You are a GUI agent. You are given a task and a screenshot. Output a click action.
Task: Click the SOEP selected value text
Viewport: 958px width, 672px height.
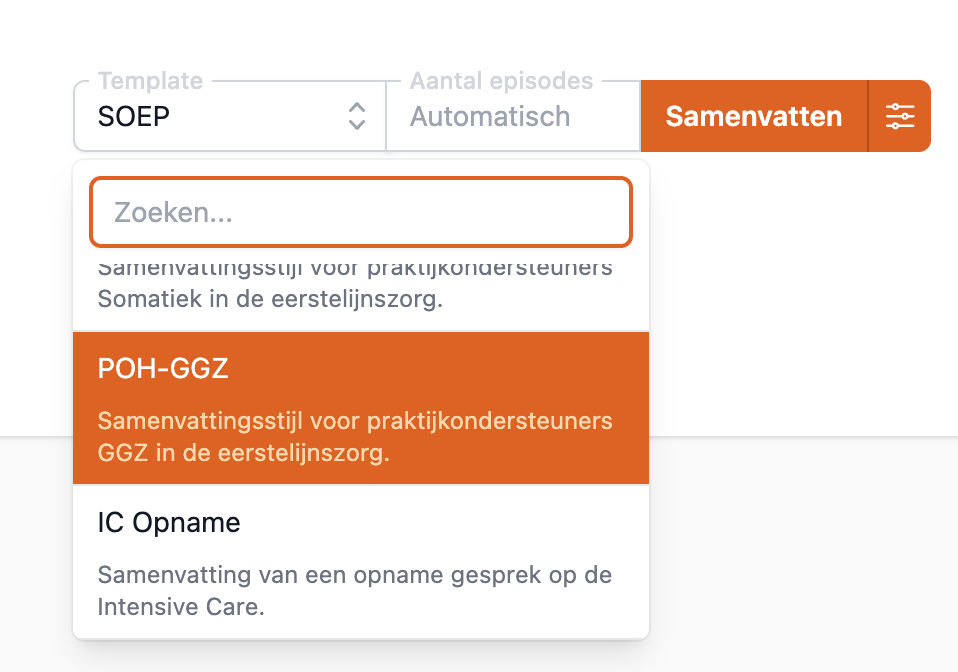pos(134,116)
